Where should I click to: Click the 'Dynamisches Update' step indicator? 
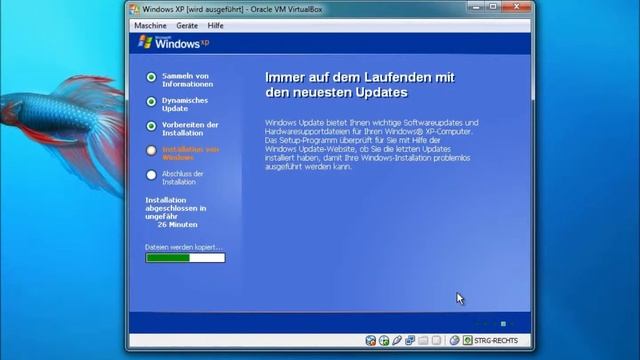point(151,102)
